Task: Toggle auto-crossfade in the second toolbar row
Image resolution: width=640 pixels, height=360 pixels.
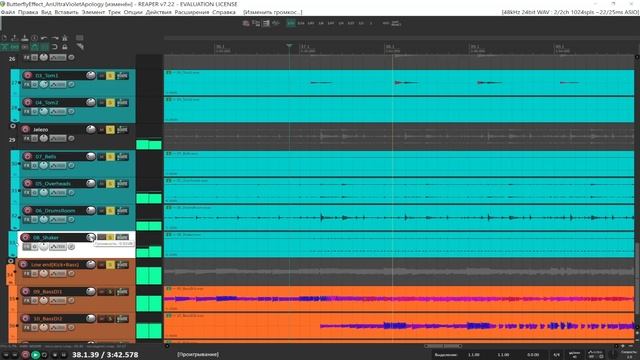Action: click(4, 47)
